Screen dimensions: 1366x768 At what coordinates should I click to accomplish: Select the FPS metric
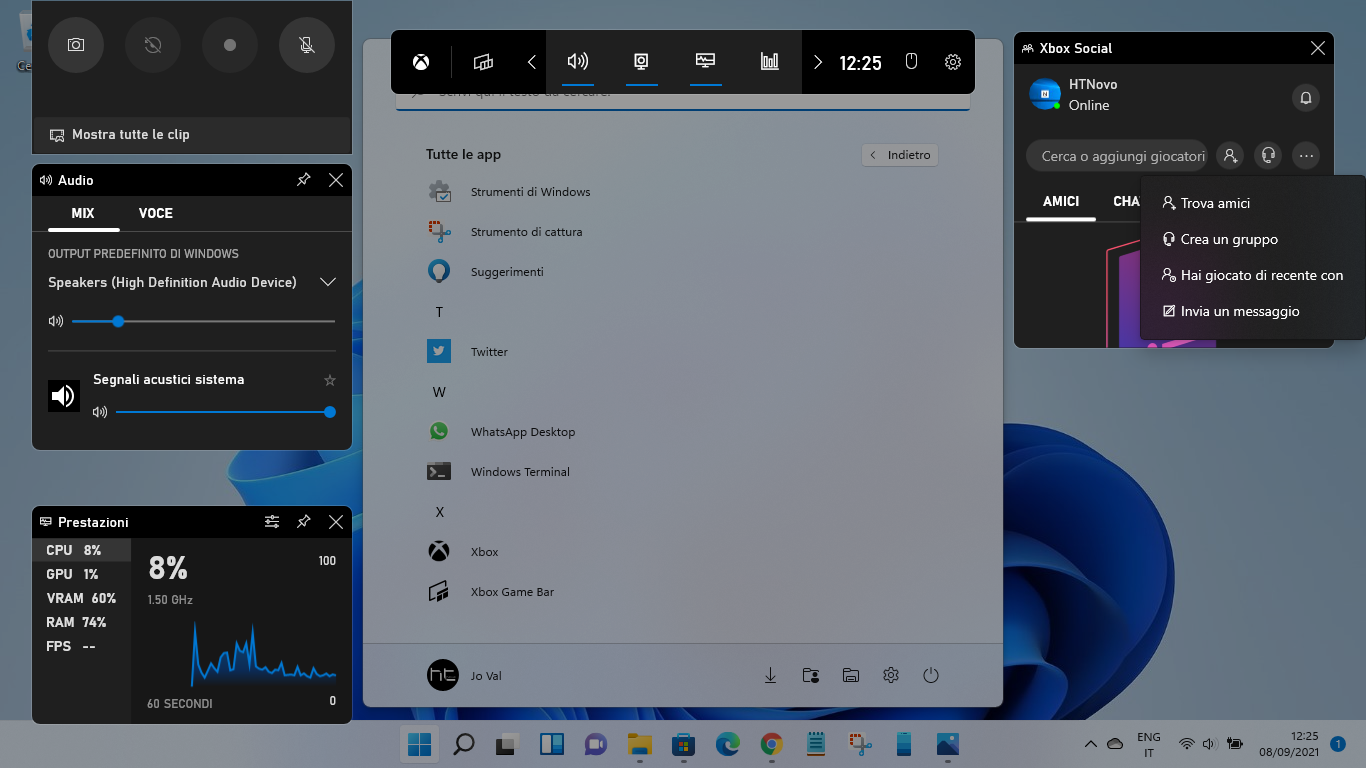coord(82,646)
